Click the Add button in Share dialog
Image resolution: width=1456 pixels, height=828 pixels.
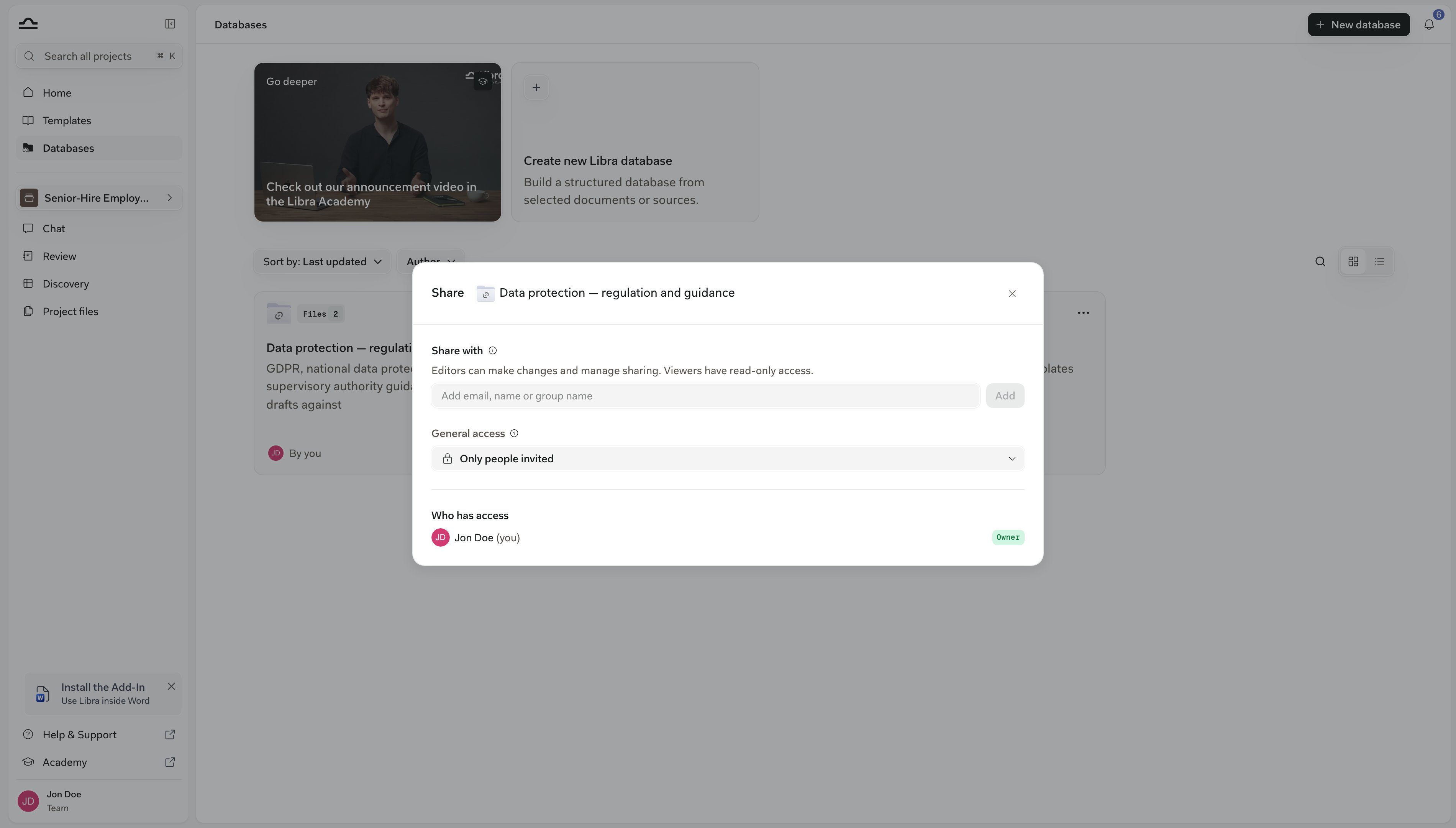pyautogui.click(x=1005, y=396)
